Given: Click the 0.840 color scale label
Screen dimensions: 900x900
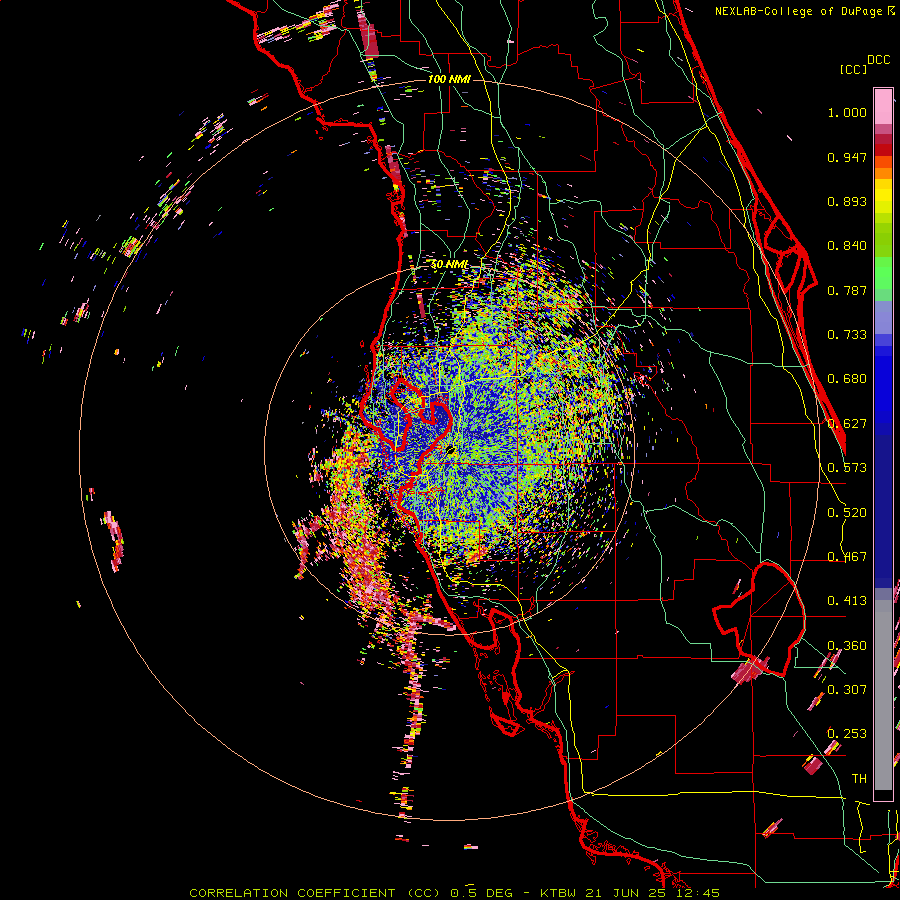Looking at the screenshot, I should point(847,246).
